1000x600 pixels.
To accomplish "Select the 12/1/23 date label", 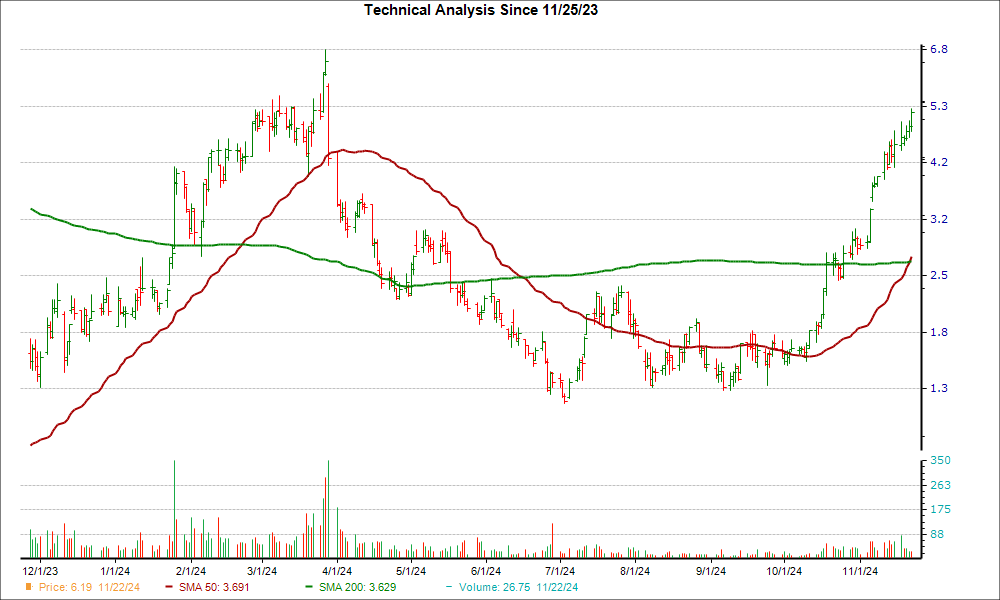I will [x=40, y=571].
